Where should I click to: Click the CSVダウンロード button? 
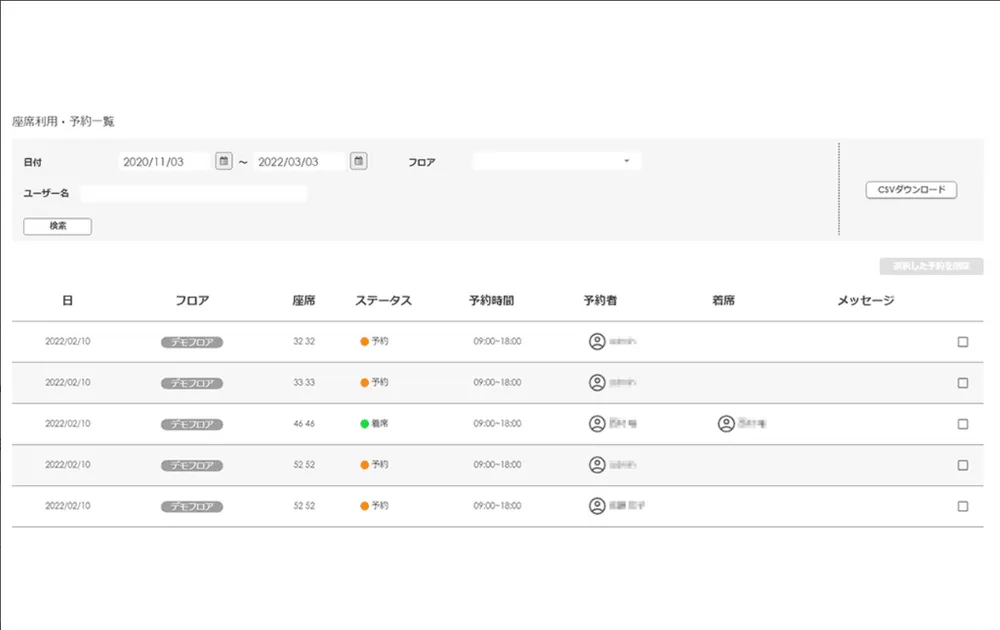coord(911,190)
